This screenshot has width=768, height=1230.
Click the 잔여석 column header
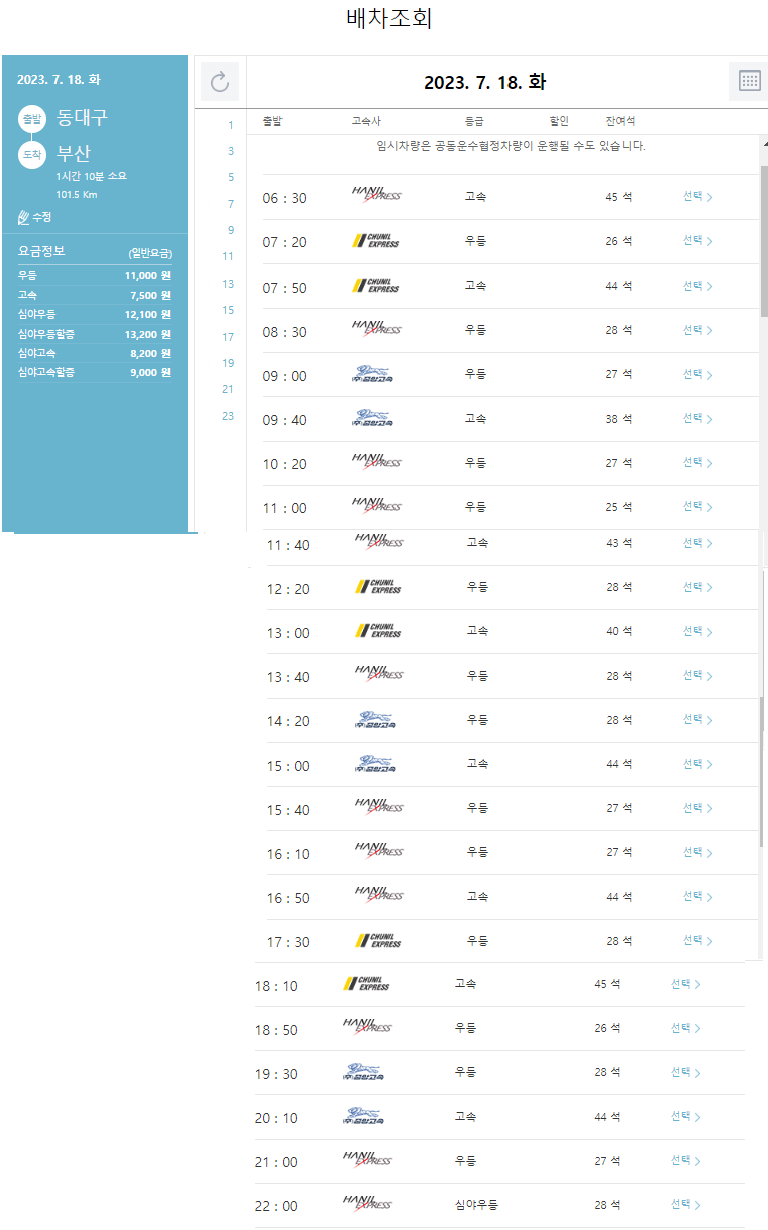(x=620, y=121)
